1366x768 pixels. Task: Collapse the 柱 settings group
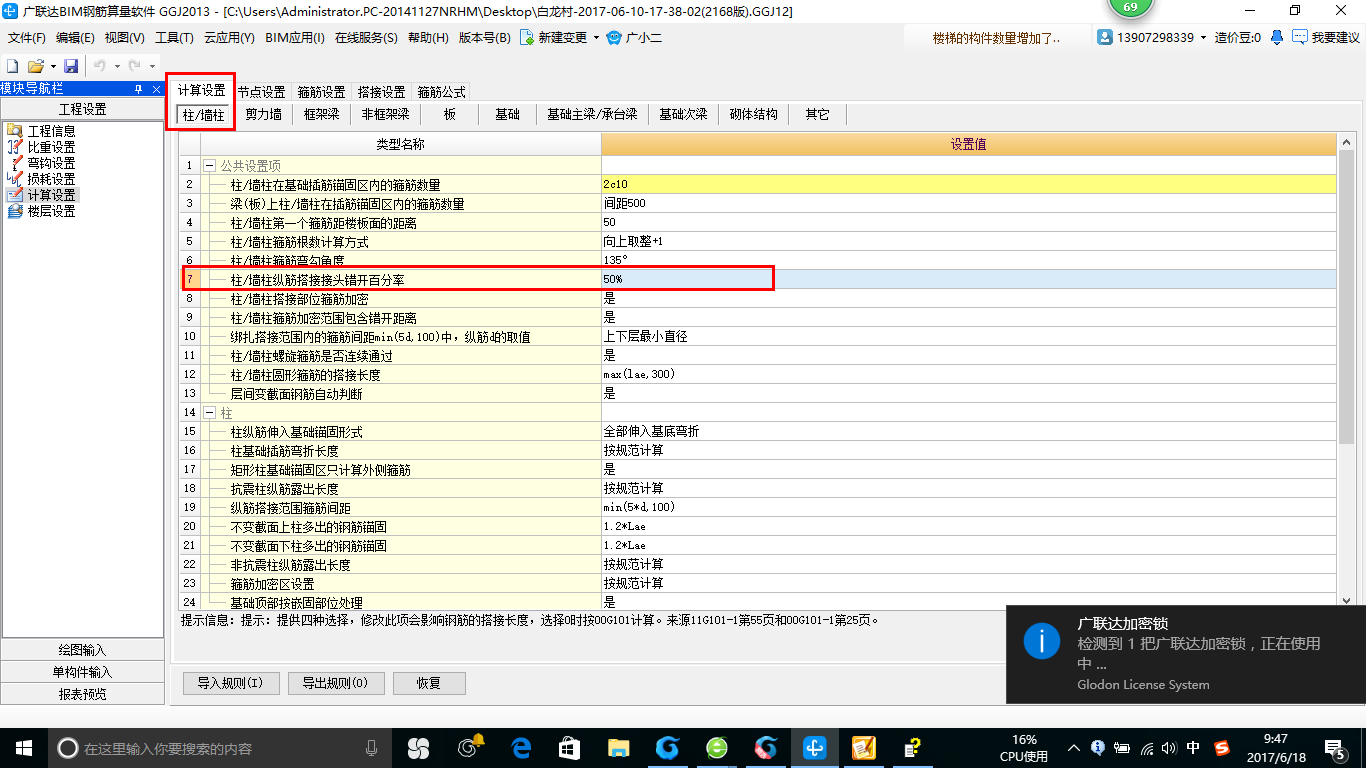[x=210, y=412]
